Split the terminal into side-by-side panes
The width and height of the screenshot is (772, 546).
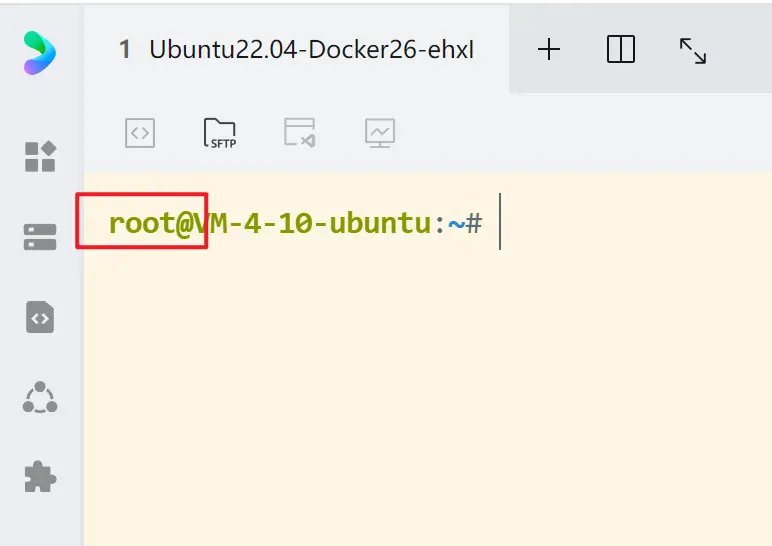coord(621,50)
